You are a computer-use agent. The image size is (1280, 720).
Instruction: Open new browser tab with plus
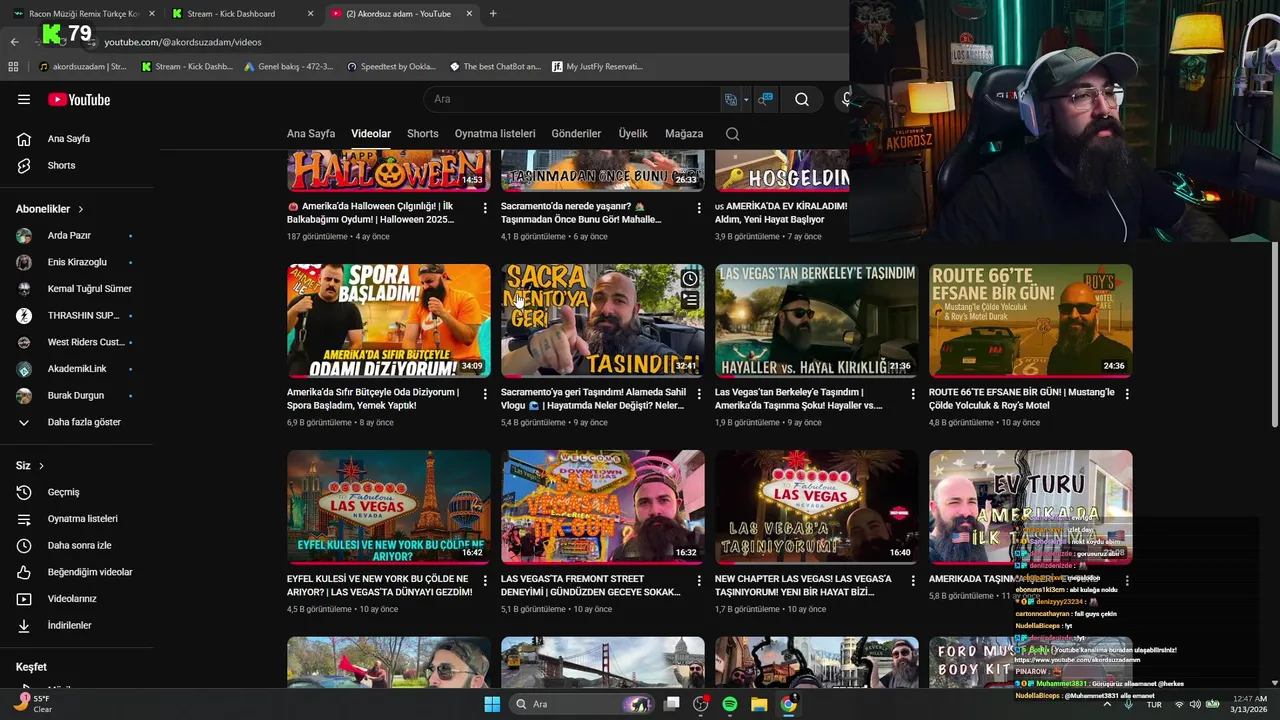click(493, 14)
